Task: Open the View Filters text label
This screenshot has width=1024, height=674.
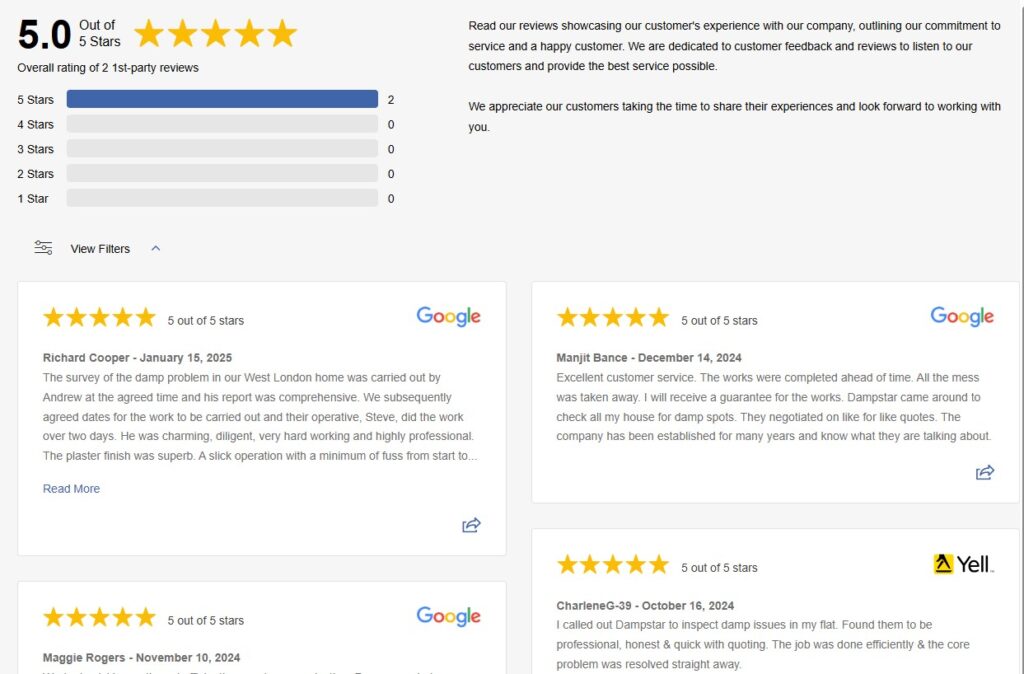Action: tap(100, 249)
